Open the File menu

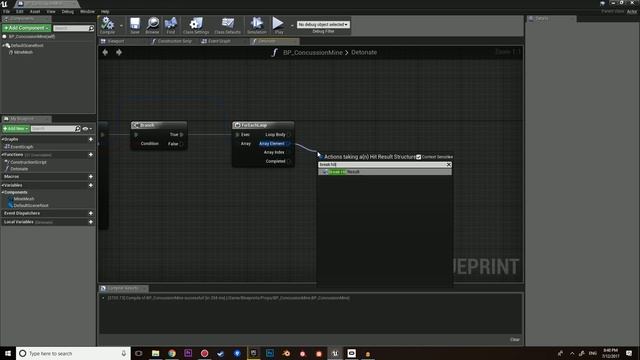[7, 11]
